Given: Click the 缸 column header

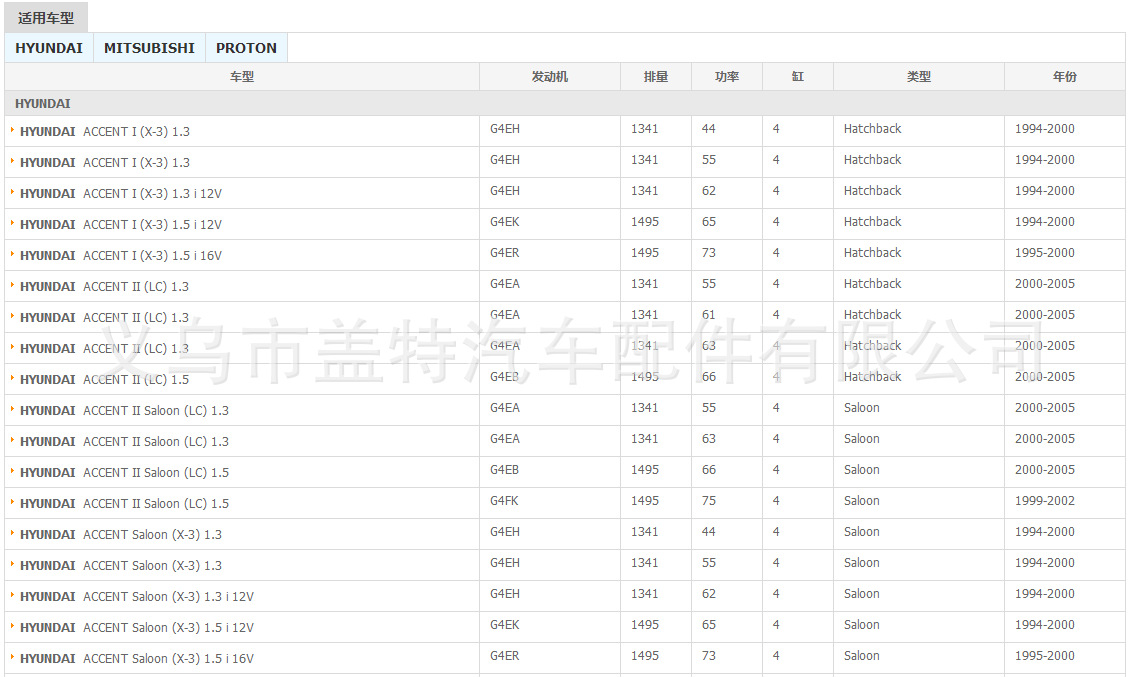Looking at the screenshot, I should (798, 76).
